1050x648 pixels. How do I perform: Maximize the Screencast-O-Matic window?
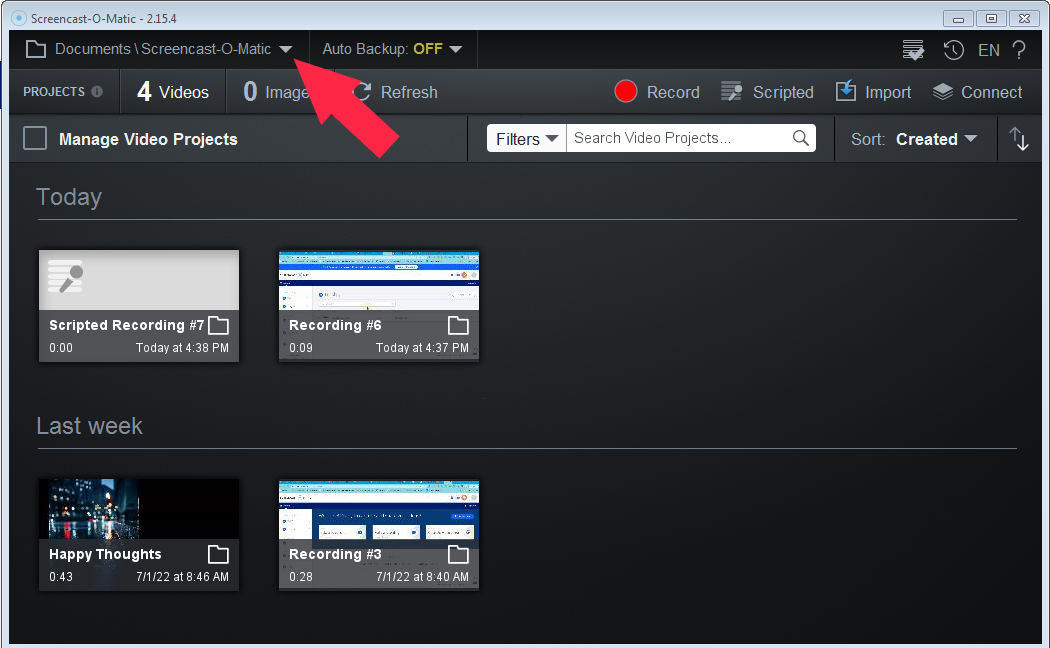click(991, 19)
